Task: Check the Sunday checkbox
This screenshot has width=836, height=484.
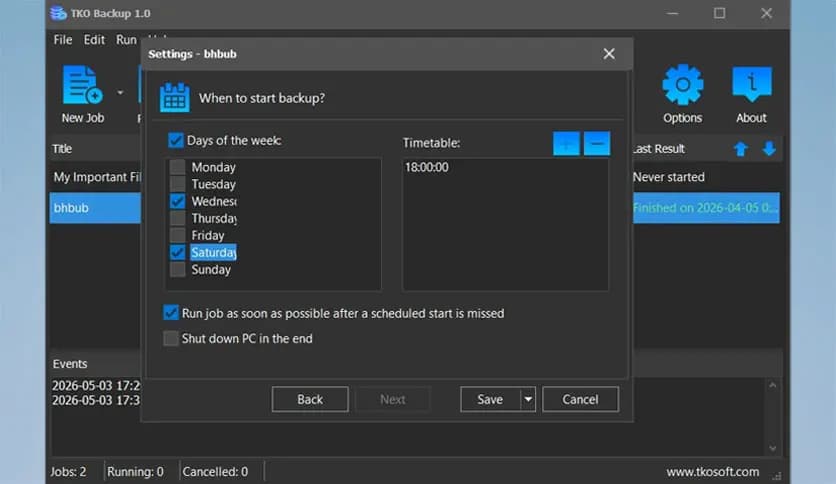Action: [178, 269]
